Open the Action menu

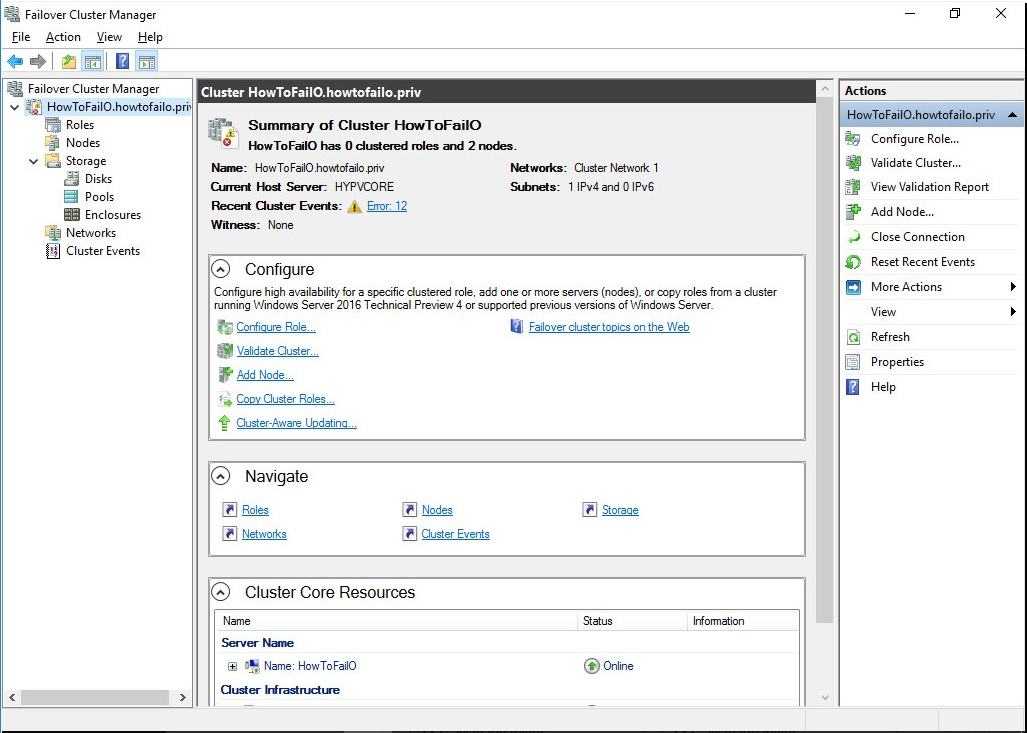click(63, 37)
